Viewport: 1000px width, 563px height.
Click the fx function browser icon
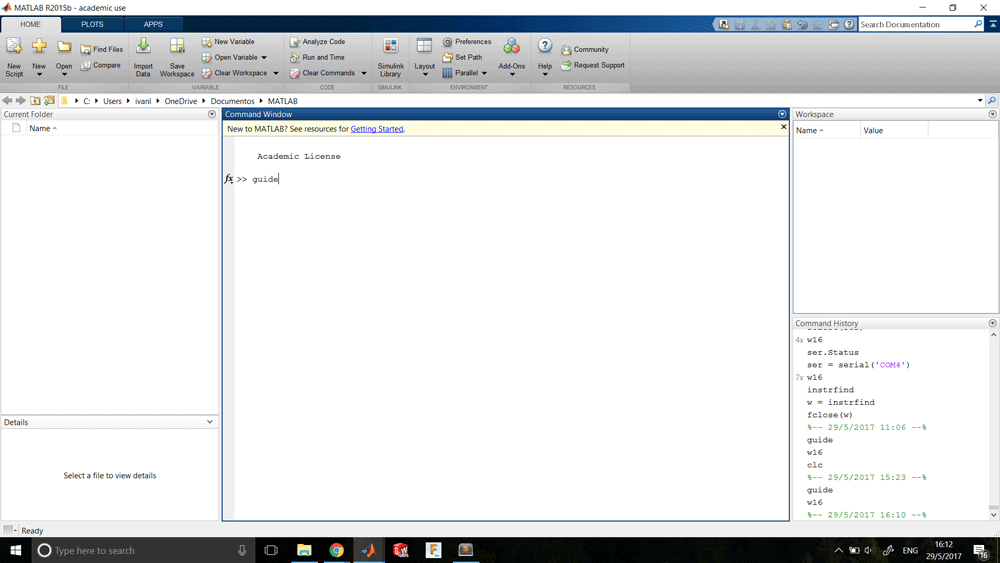click(228, 179)
